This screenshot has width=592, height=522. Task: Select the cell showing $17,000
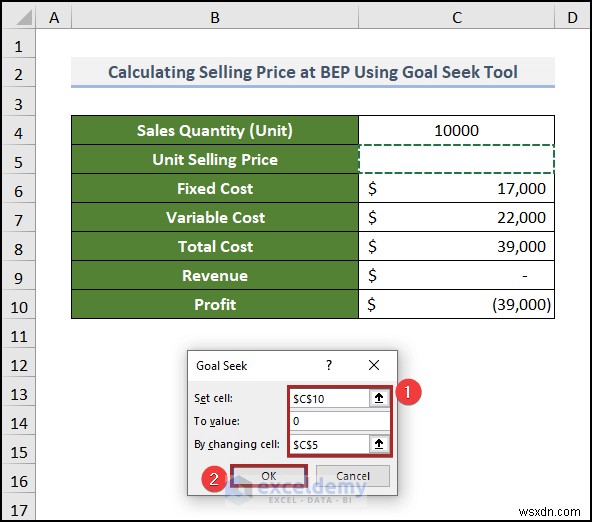click(456, 188)
